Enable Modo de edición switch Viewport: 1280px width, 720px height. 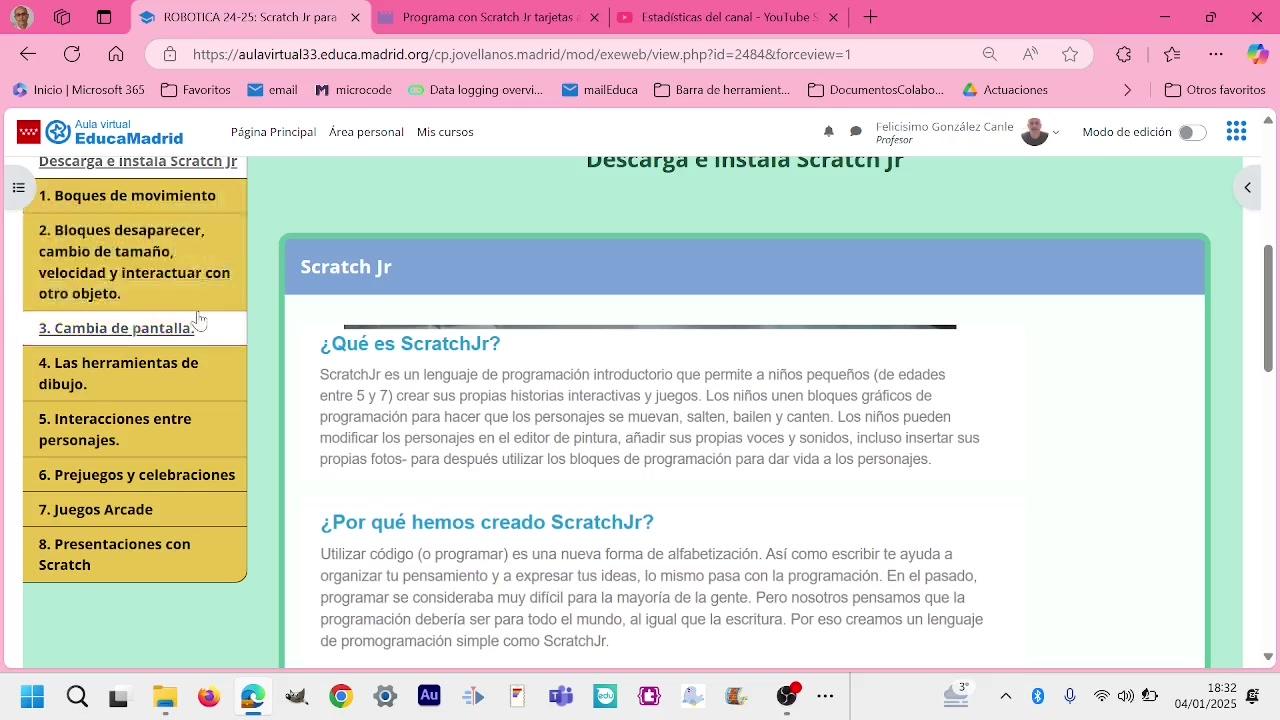(x=1191, y=132)
